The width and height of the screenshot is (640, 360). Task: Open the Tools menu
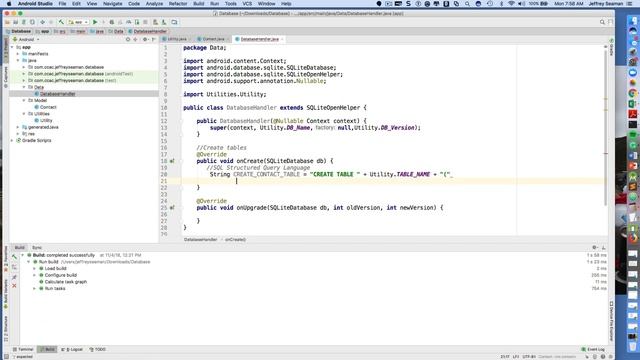click(x=231, y=4)
